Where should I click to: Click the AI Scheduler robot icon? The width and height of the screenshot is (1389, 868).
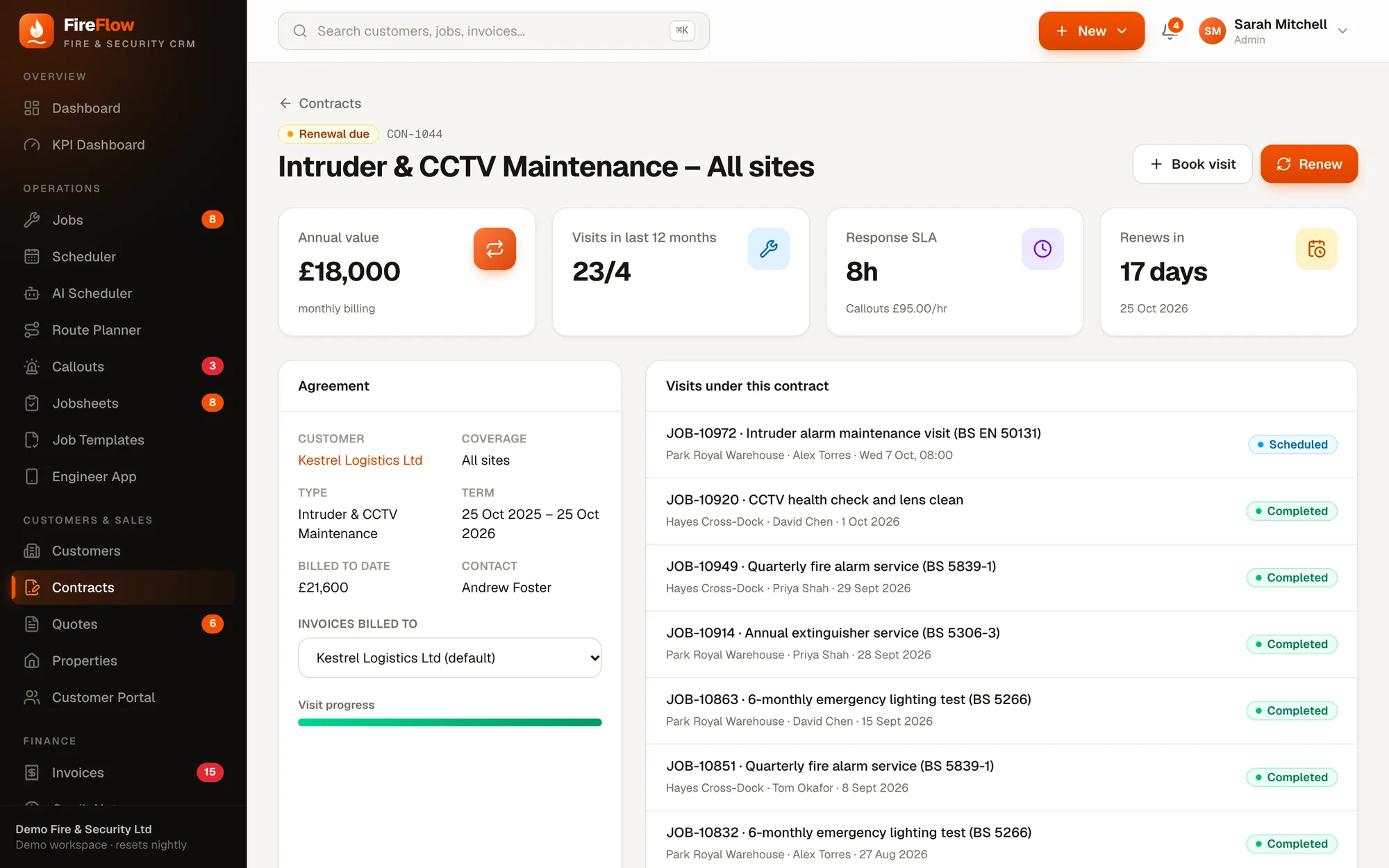32,294
